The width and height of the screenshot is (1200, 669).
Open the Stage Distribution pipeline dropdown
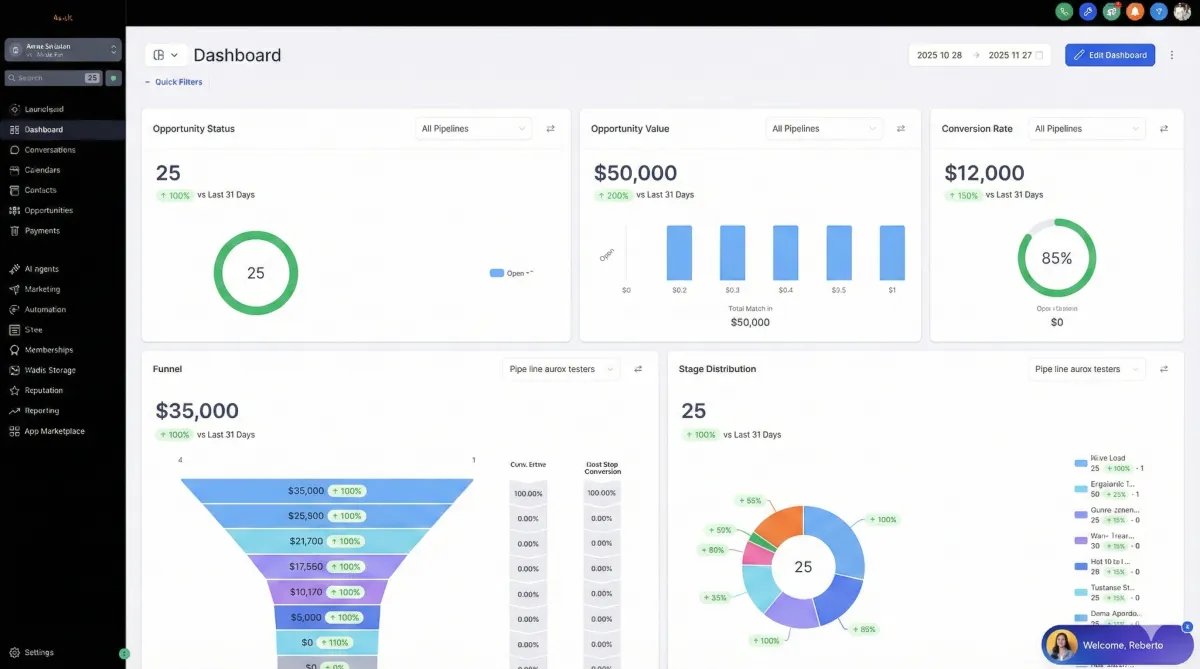1087,369
